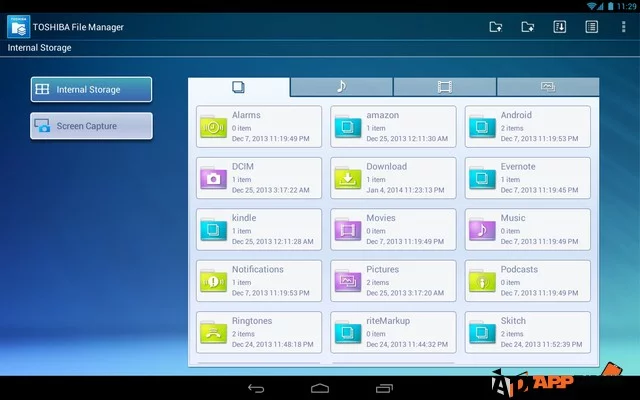Screen dimensions: 640x400
Task: Click the "Skitch" folder name
Action: click(513, 321)
